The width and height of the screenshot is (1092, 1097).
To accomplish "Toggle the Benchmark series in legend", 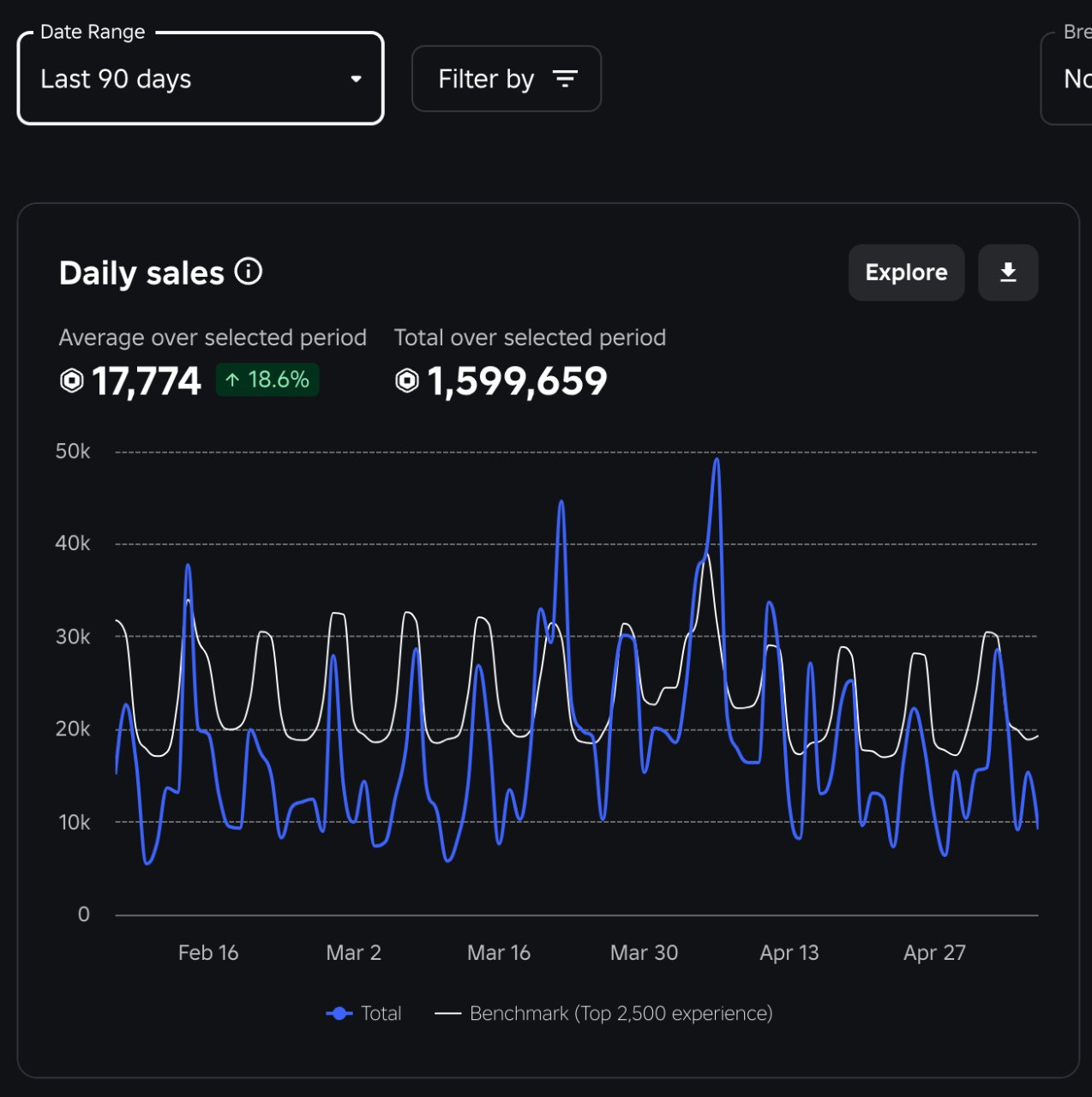I will point(603,1013).
